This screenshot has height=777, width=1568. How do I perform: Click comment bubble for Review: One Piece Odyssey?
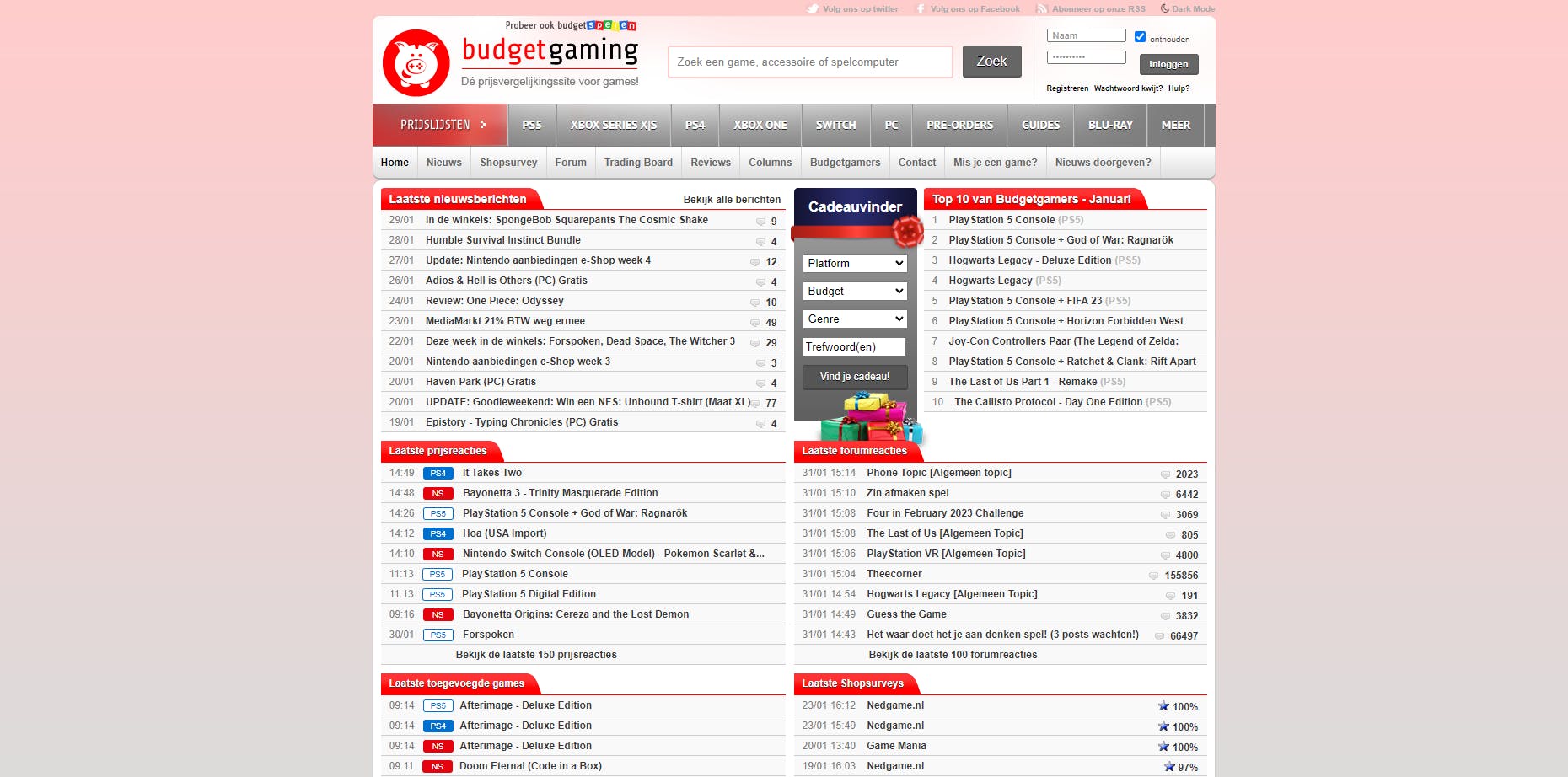[755, 303]
